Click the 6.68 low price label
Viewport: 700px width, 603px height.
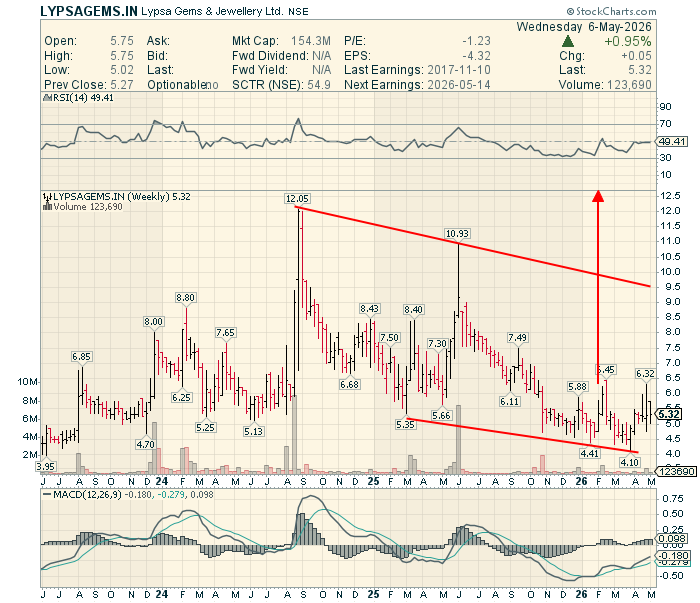pyautogui.click(x=349, y=384)
